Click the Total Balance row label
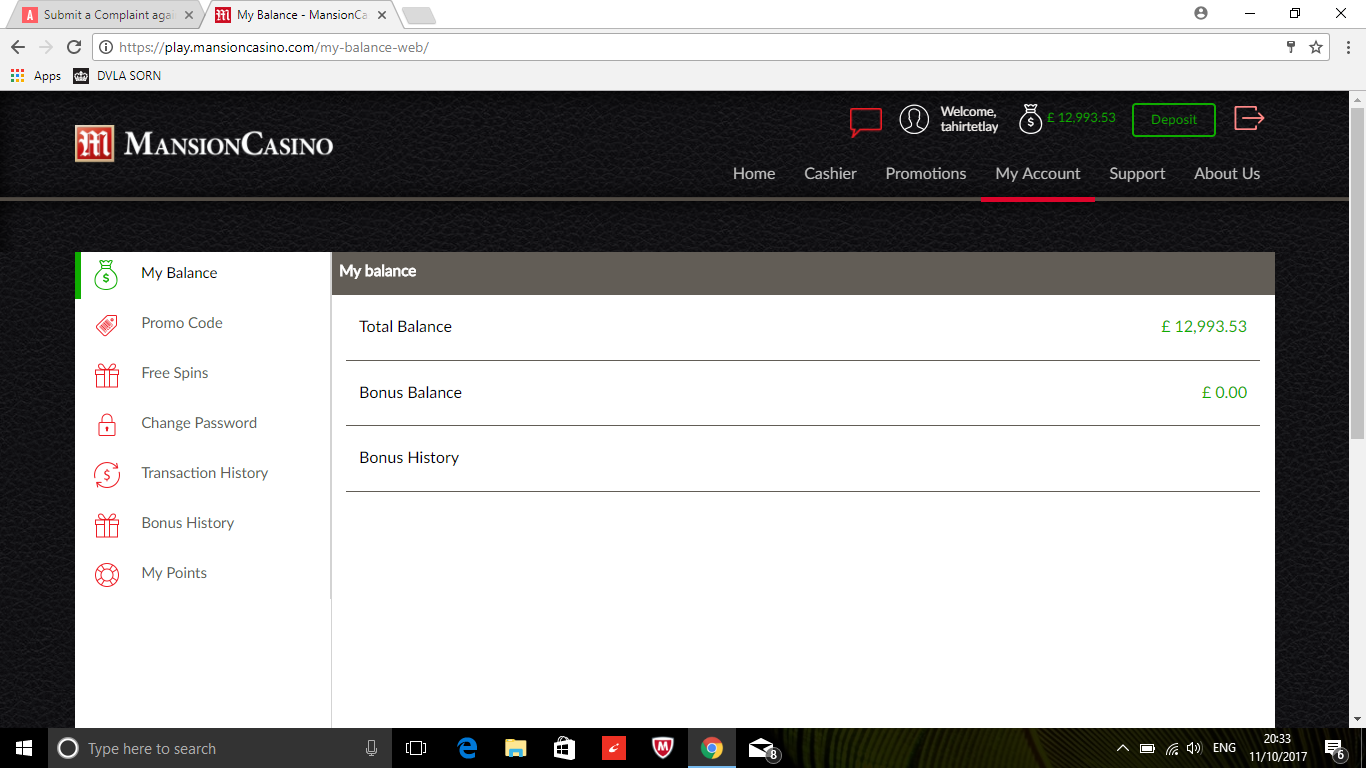This screenshot has height=768, width=1366. (405, 327)
